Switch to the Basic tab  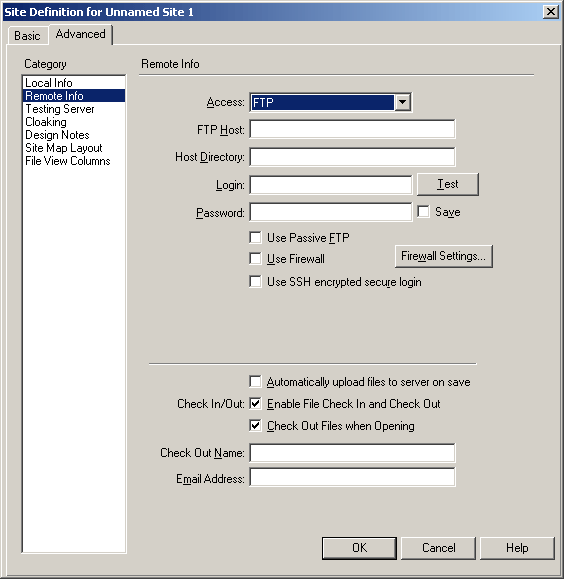click(x=27, y=36)
